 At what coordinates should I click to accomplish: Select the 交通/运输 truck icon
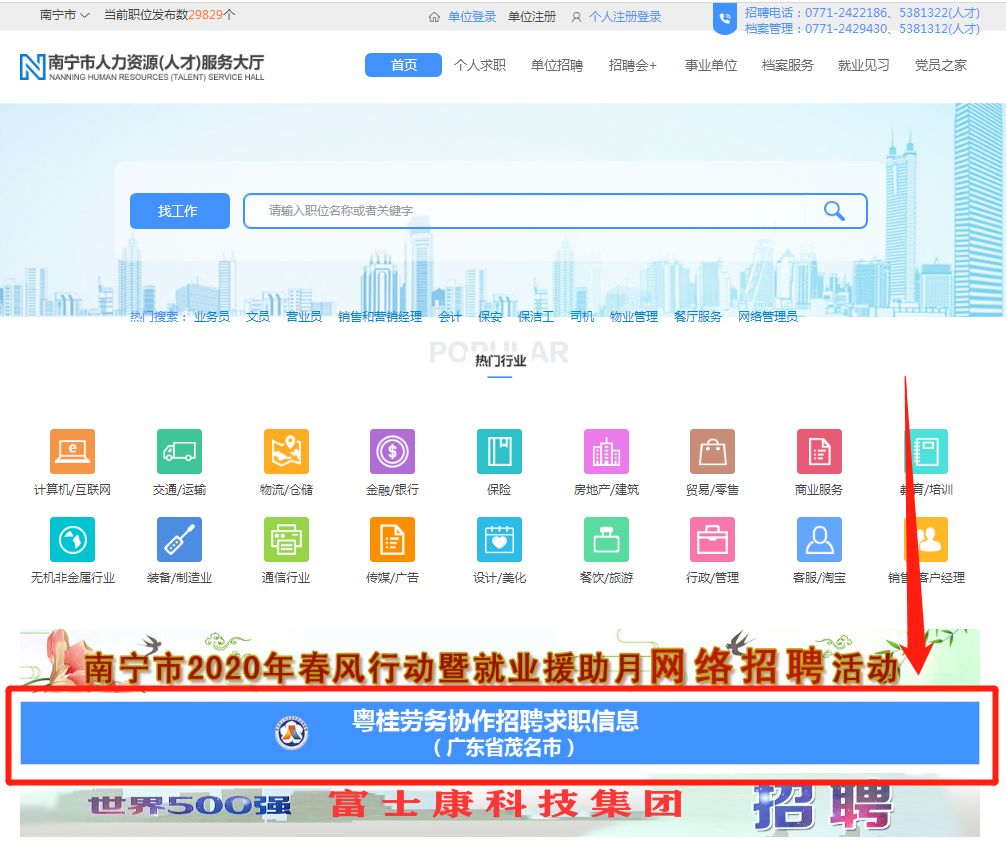coord(179,452)
